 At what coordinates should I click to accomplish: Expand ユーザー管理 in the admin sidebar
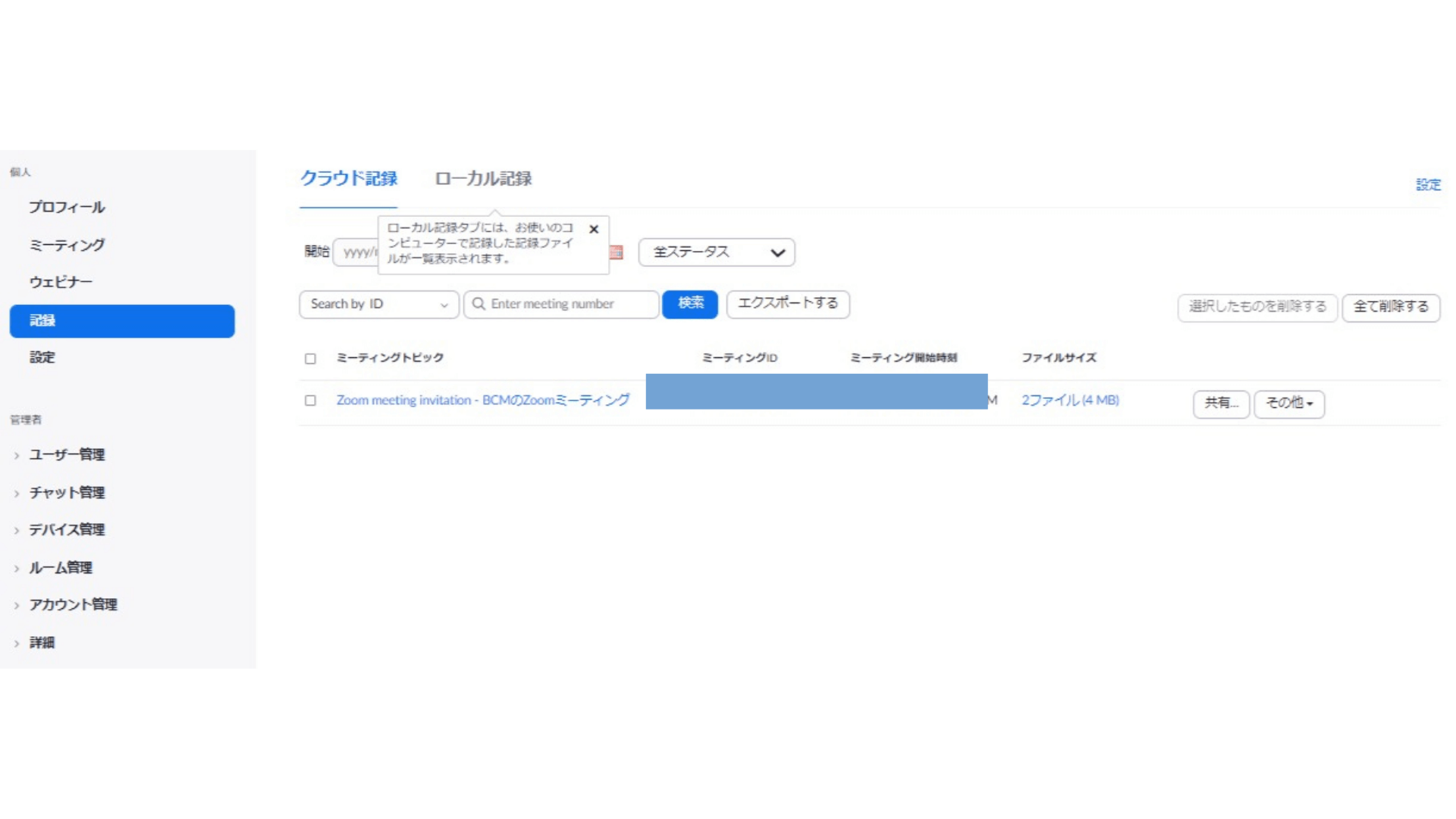pyautogui.click(x=67, y=454)
